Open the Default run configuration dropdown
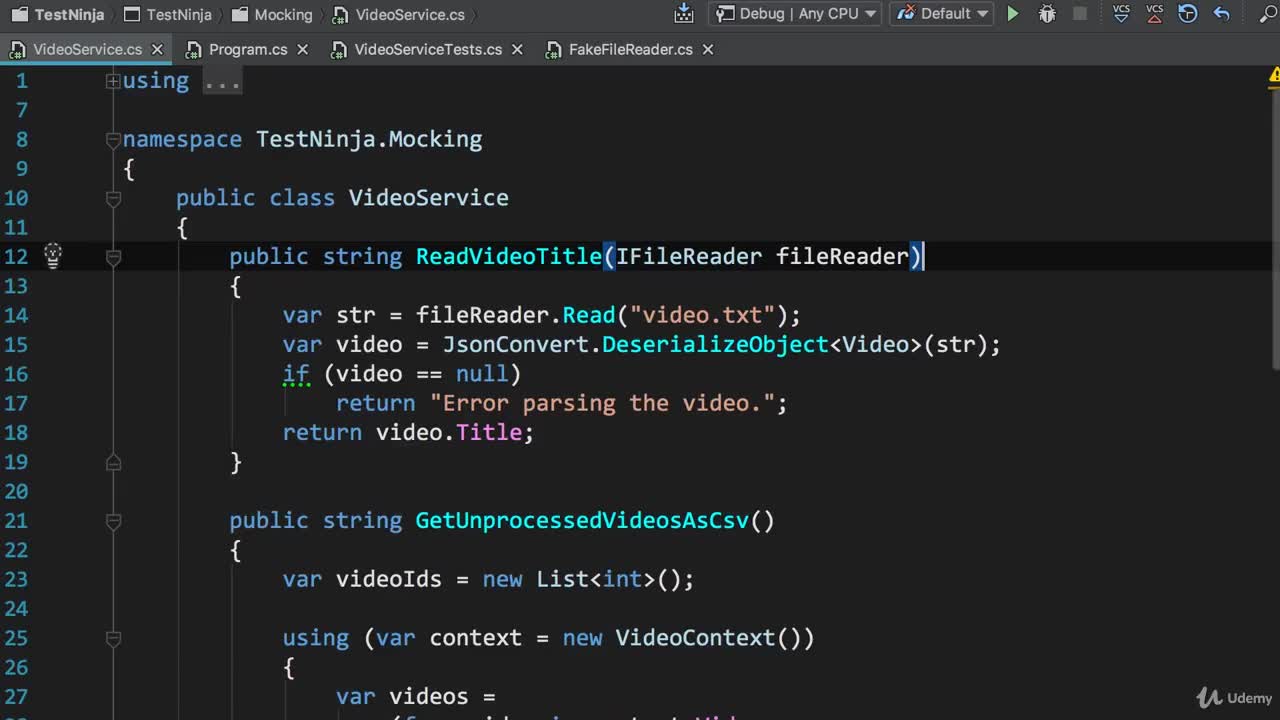The image size is (1280, 720). coord(941,14)
